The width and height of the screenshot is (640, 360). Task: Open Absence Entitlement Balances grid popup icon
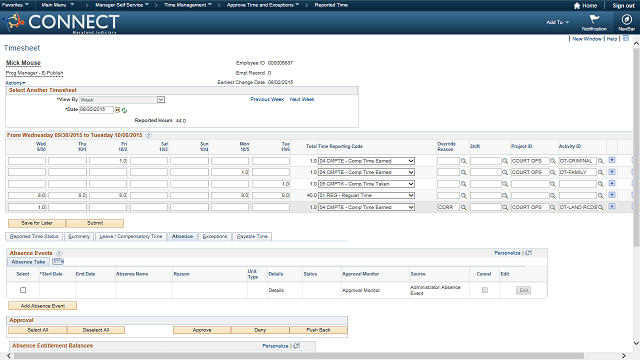click(x=297, y=346)
